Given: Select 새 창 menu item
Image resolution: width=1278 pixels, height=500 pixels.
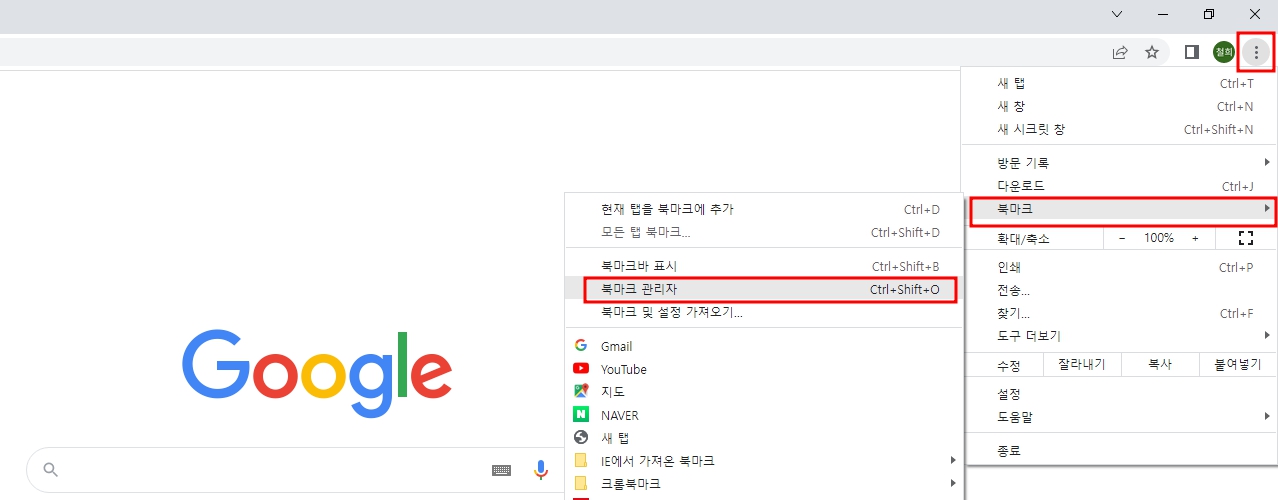Looking at the screenshot, I should point(1121,107).
